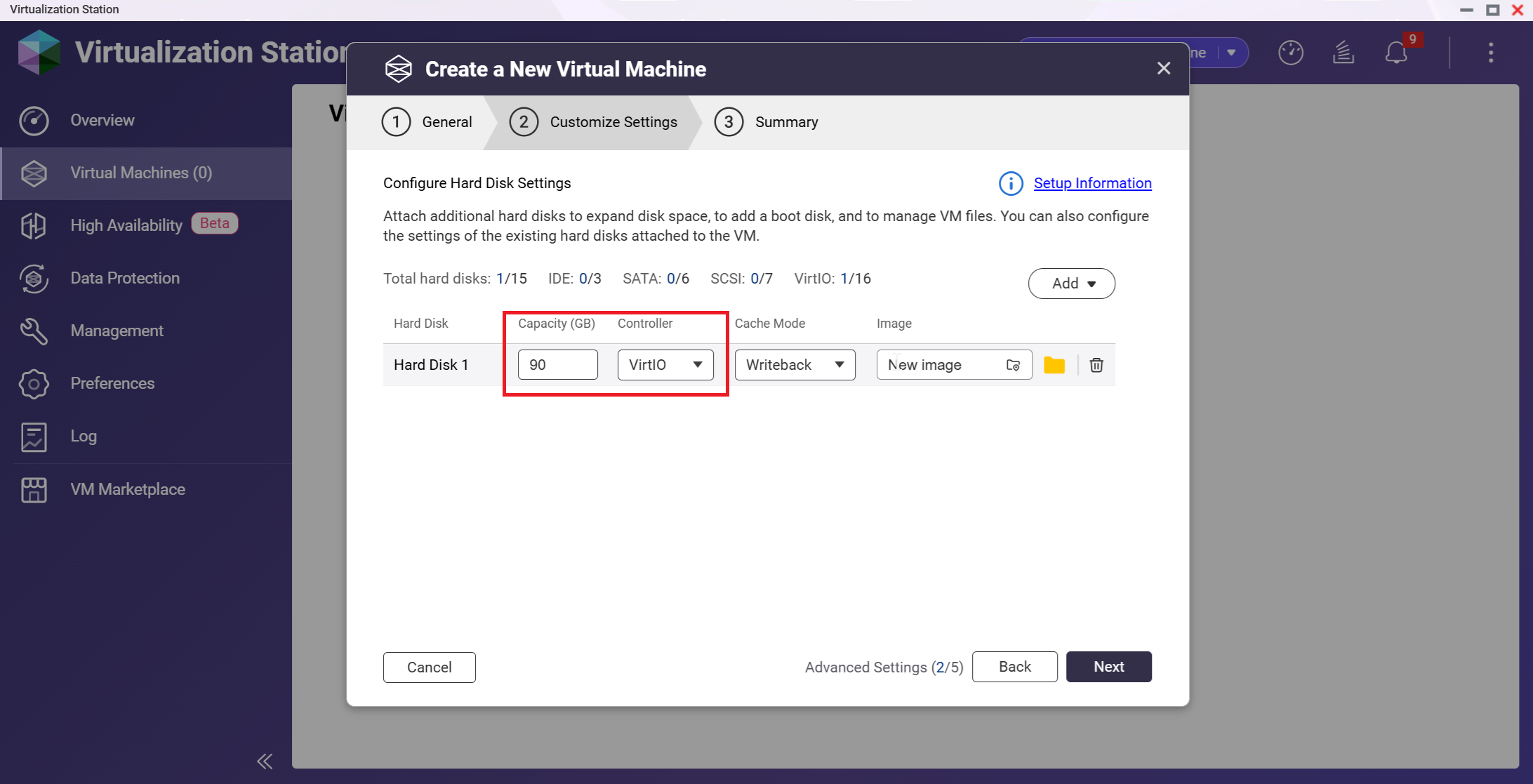The height and width of the screenshot is (784, 1533).
Task: Select step 2 Customize Settings
Action: click(x=593, y=122)
